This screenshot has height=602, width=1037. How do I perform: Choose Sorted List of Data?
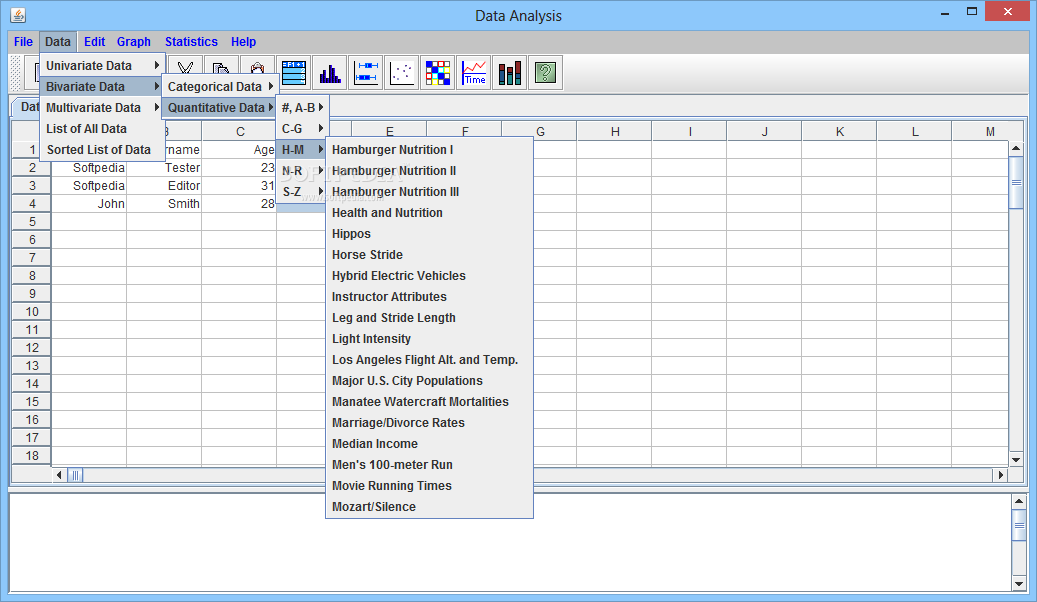click(x=103, y=150)
